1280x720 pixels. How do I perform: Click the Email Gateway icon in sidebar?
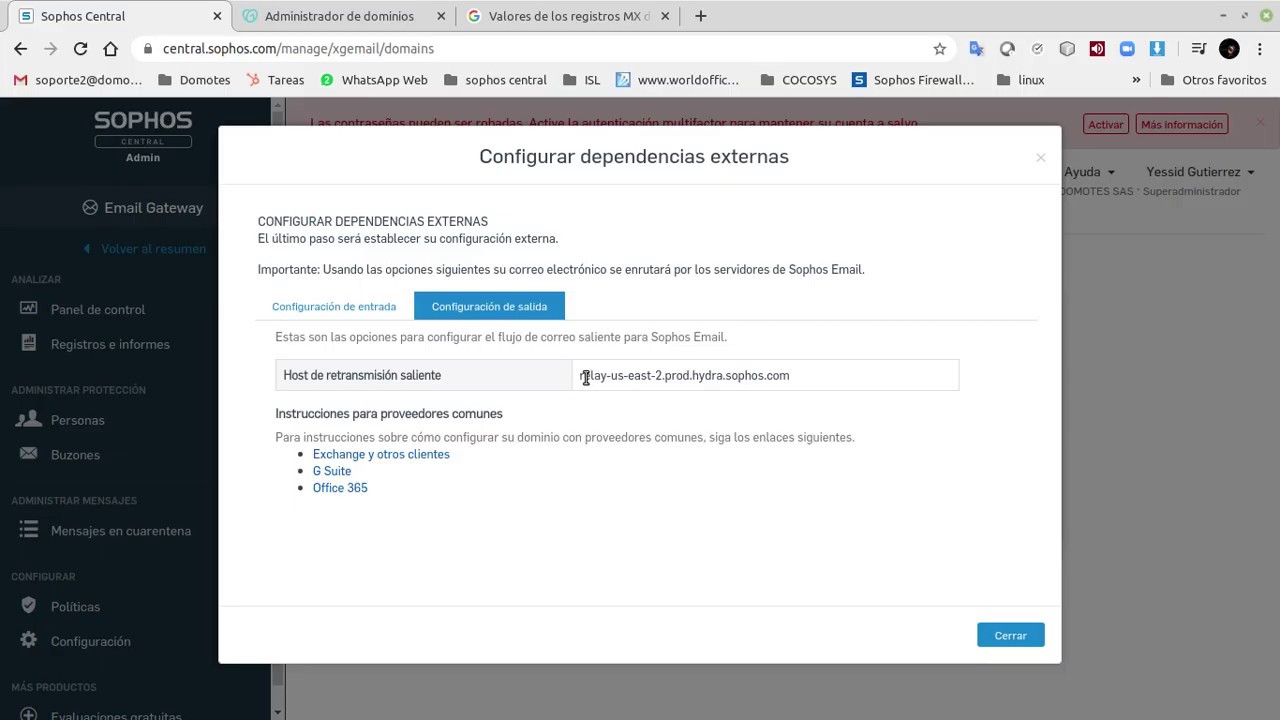(90, 208)
